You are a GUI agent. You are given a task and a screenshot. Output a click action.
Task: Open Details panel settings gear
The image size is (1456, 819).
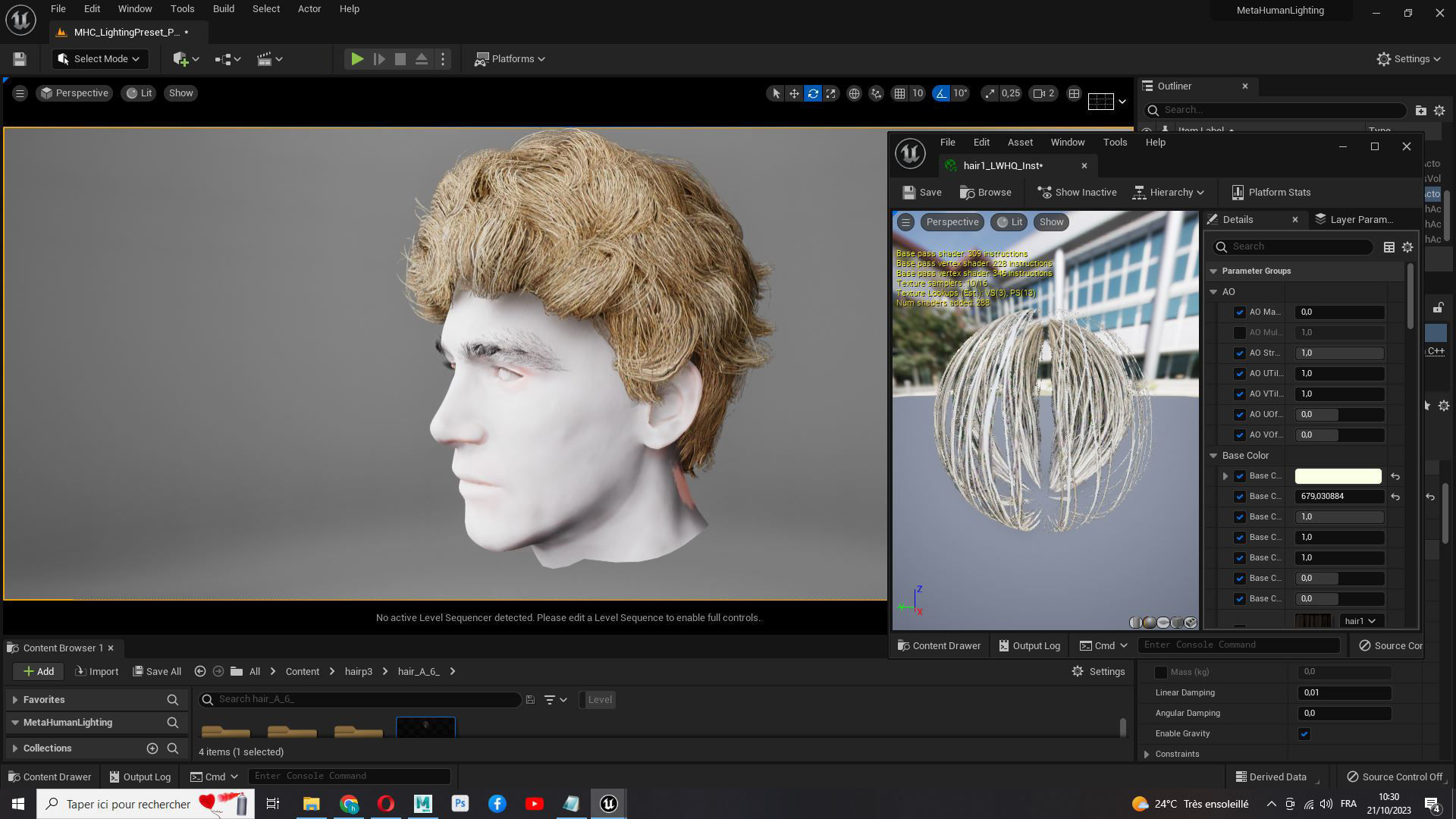tap(1407, 247)
